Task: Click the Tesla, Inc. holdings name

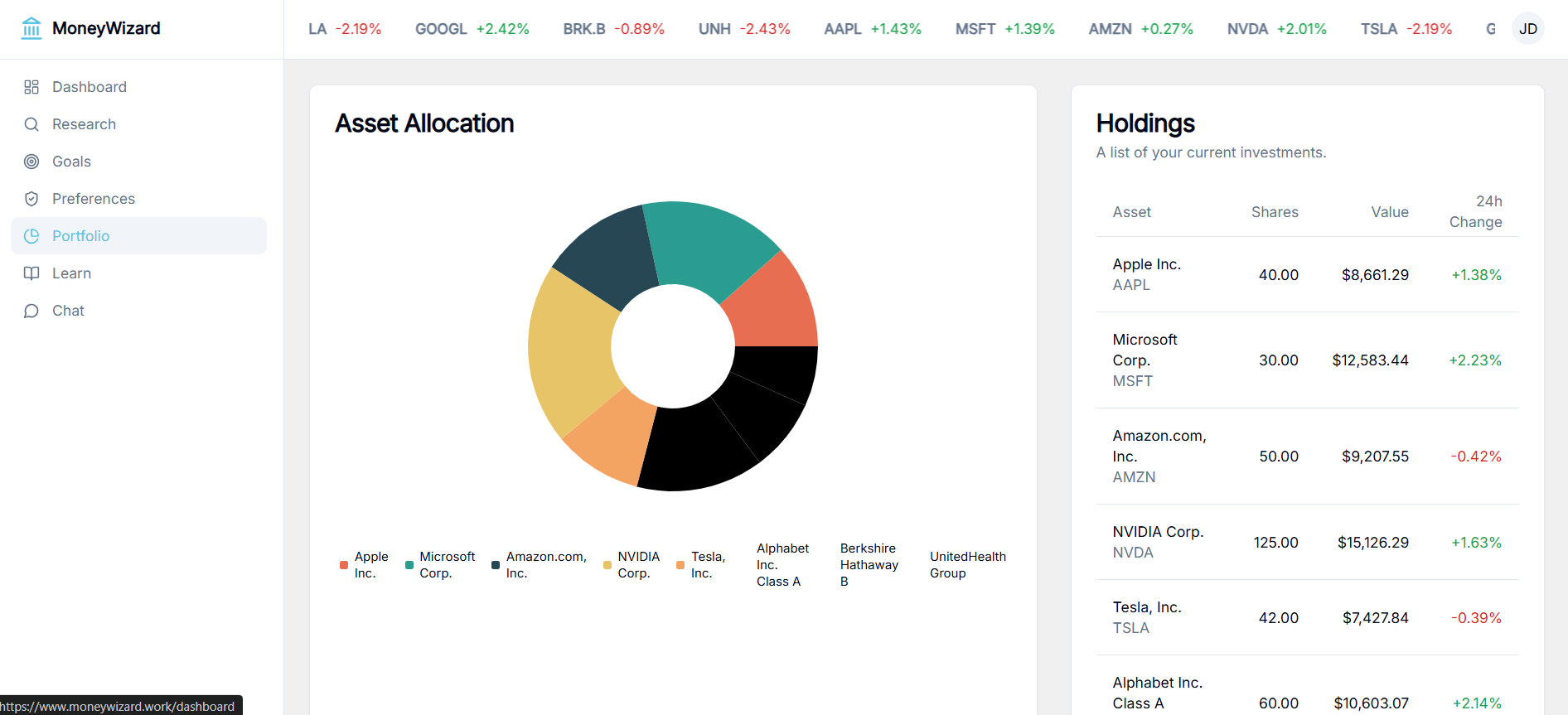Action: click(1147, 607)
